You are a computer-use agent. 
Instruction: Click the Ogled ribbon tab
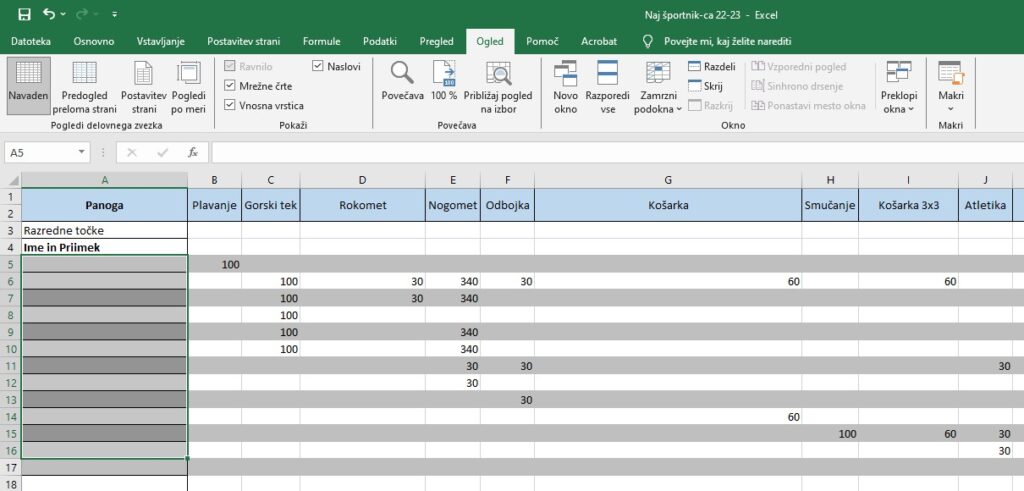click(490, 41)
